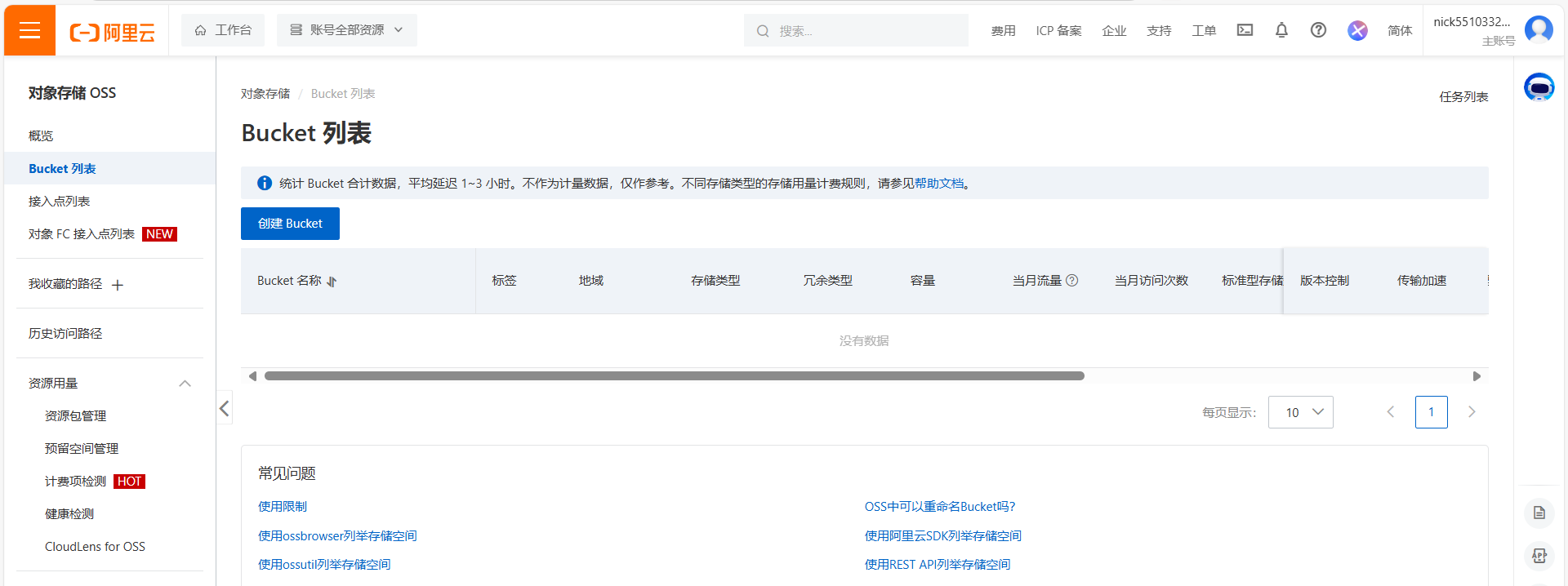Viewport: 1568px width, 586px height.
Task: Select 接入点列表 in the sidebar
Action: (59, 202)
